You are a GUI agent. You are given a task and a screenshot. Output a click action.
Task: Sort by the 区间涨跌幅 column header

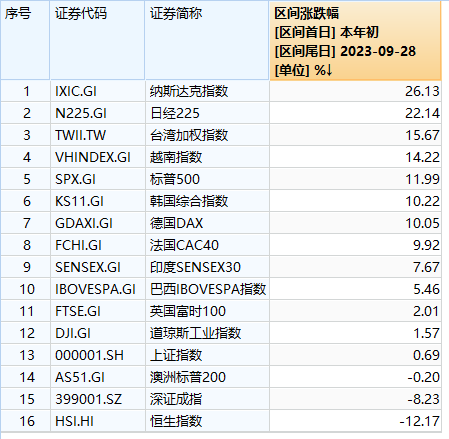point(355,40)
